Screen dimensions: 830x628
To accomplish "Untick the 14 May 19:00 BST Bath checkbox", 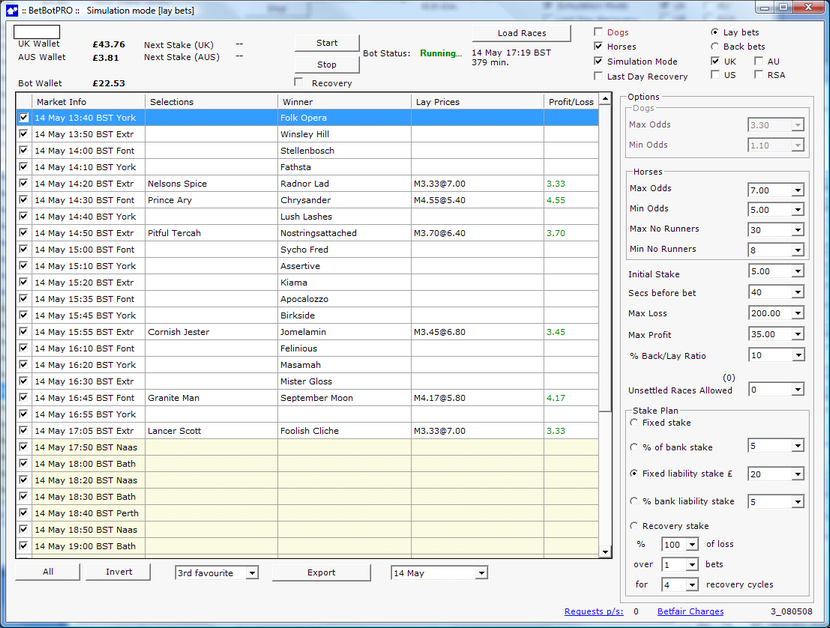I will coord(23,545).
